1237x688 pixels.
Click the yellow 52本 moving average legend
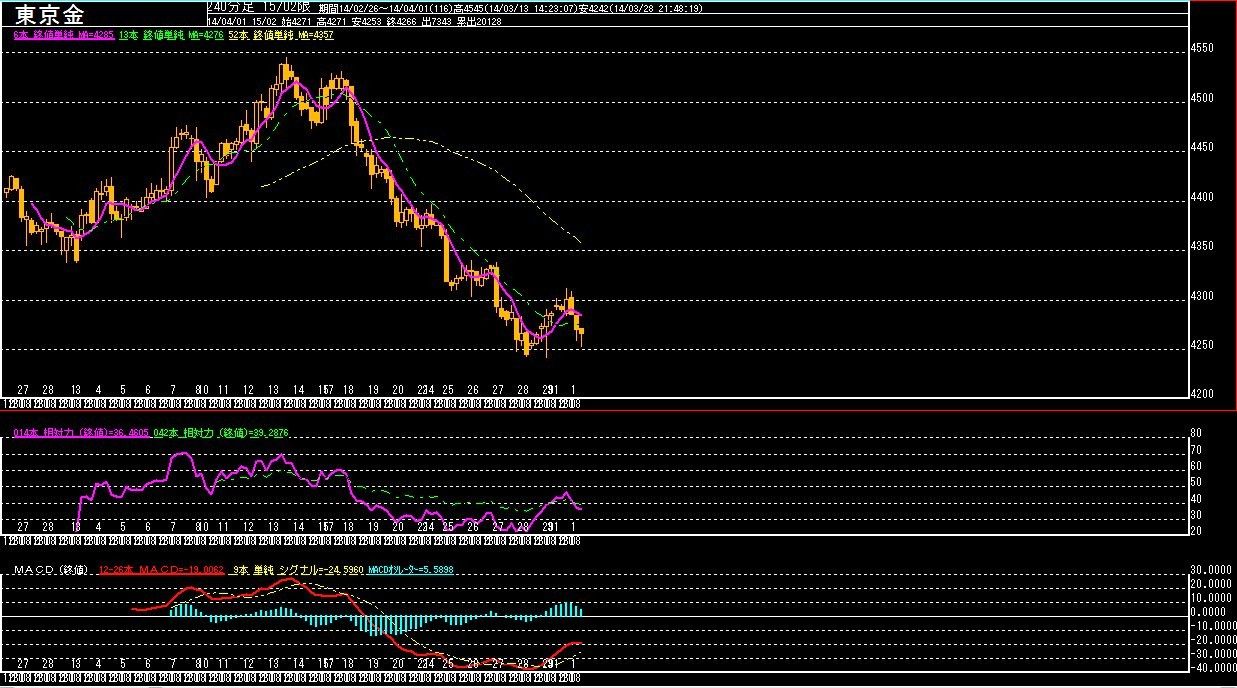(279, 35)
